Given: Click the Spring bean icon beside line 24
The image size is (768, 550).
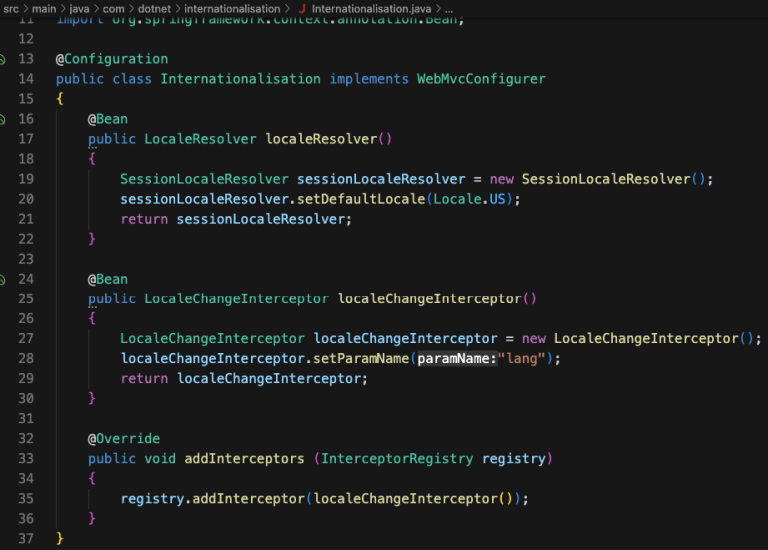Looking at the screenshot, I should point(3,279).
